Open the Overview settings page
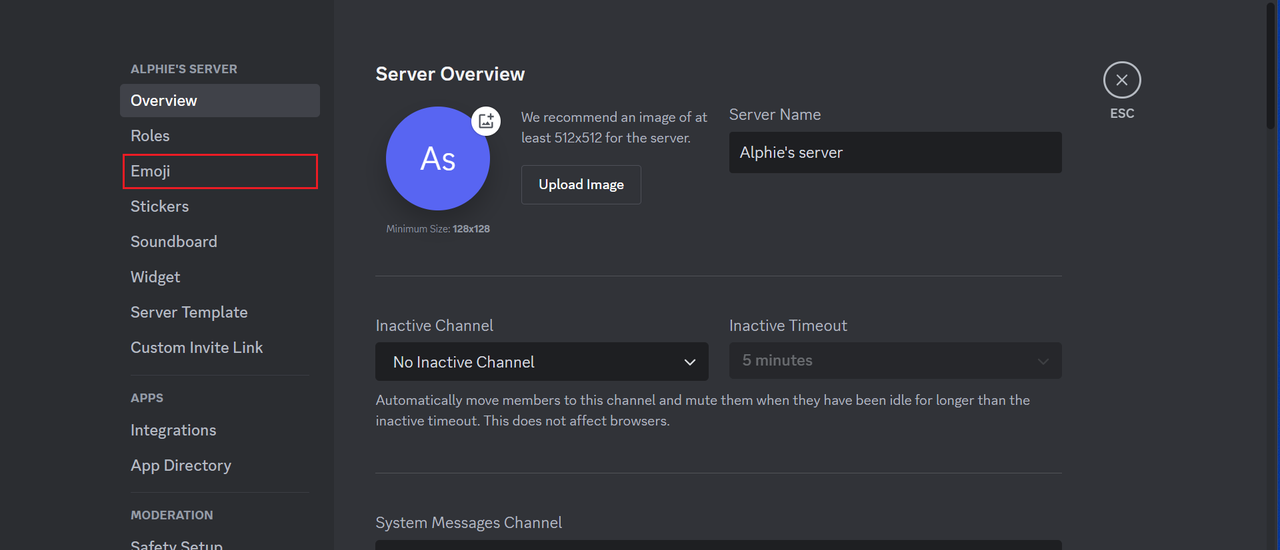The width and height of the screenshot is (1280, 550). 220,100
